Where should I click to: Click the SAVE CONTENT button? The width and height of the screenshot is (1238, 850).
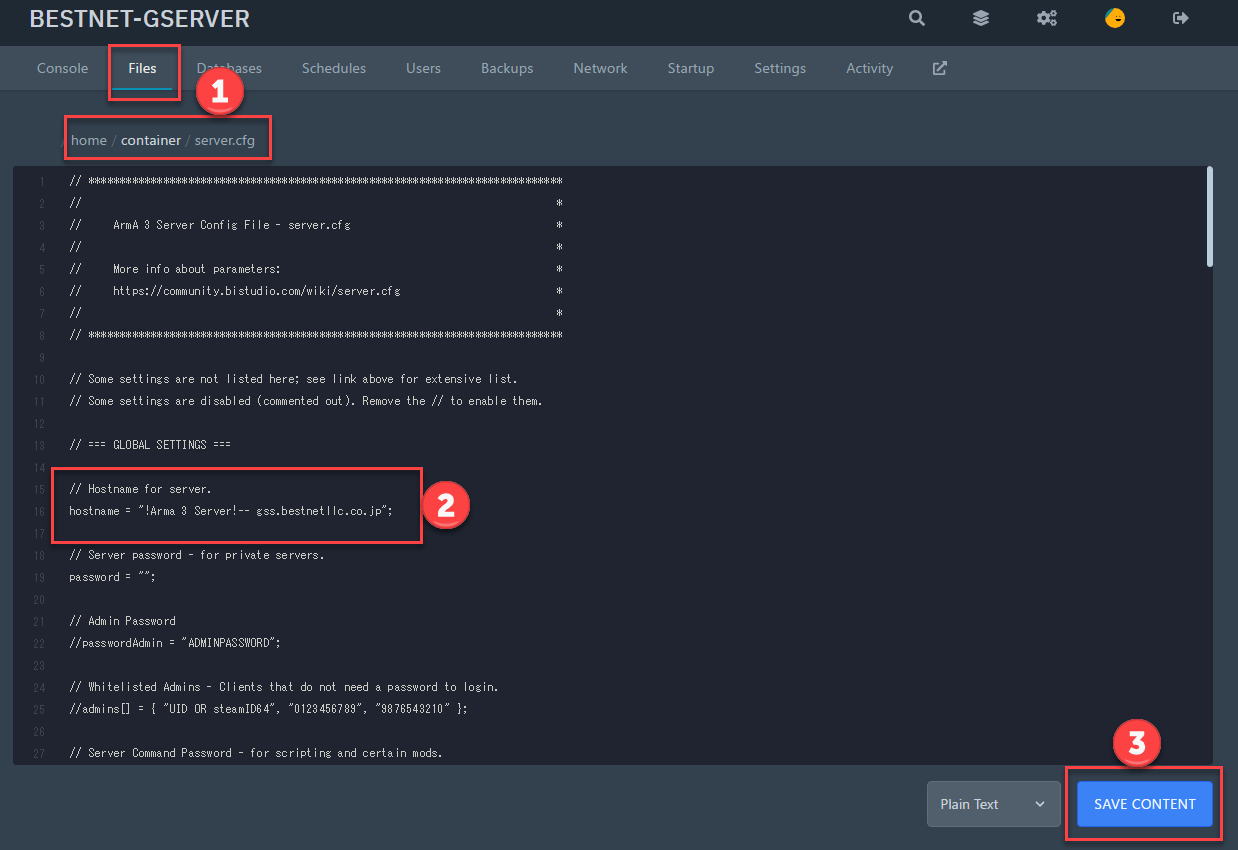click(1145, 804)
